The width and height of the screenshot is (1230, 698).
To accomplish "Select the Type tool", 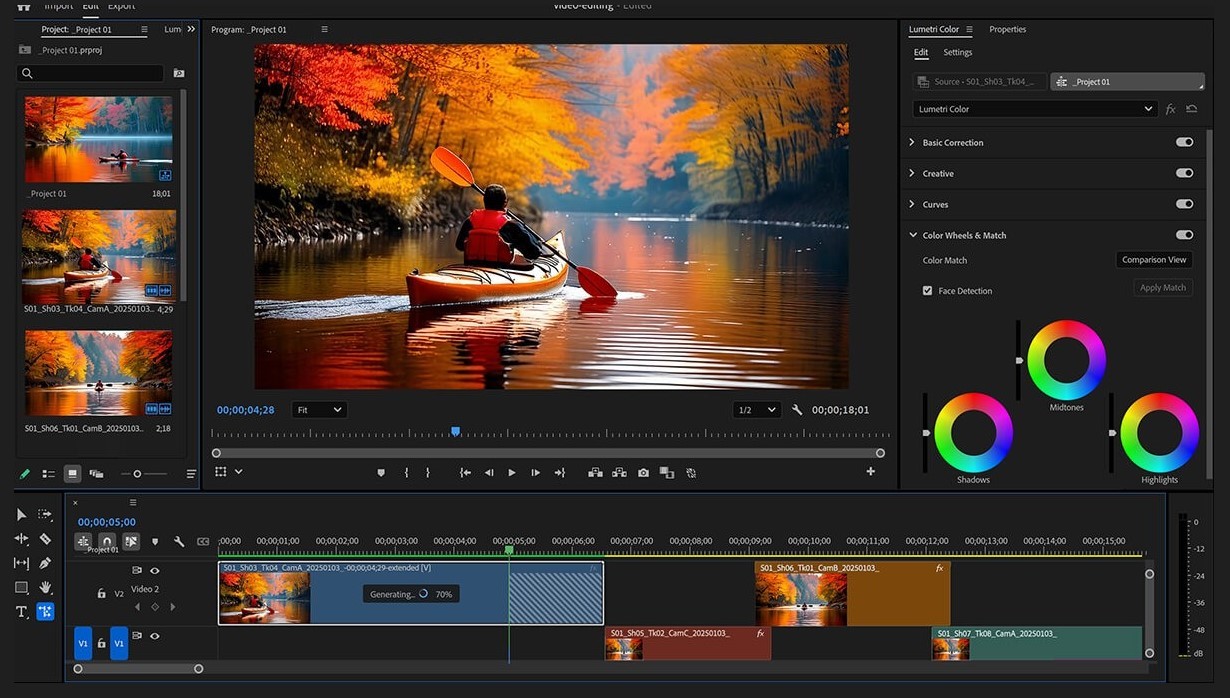I will [x=21, y=612].
